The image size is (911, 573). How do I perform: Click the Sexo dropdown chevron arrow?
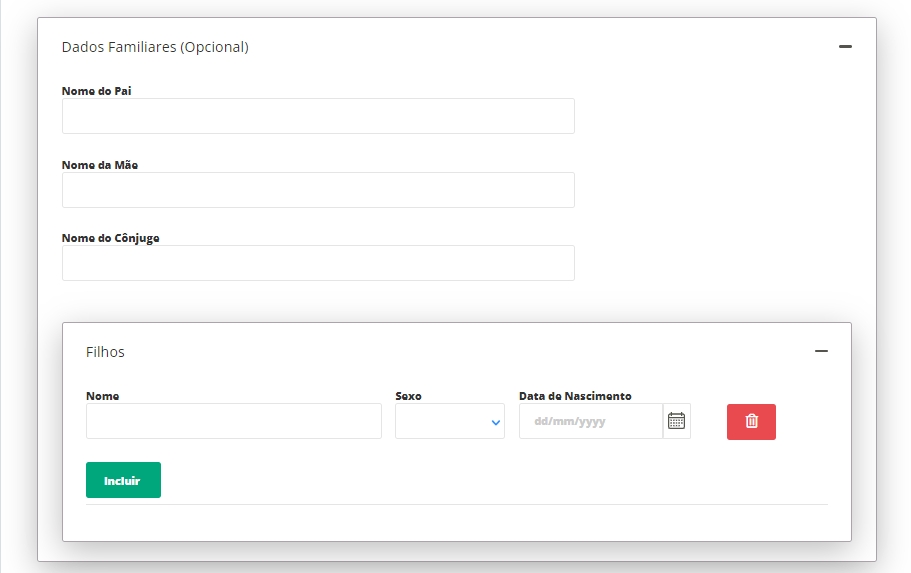[495, 422]
